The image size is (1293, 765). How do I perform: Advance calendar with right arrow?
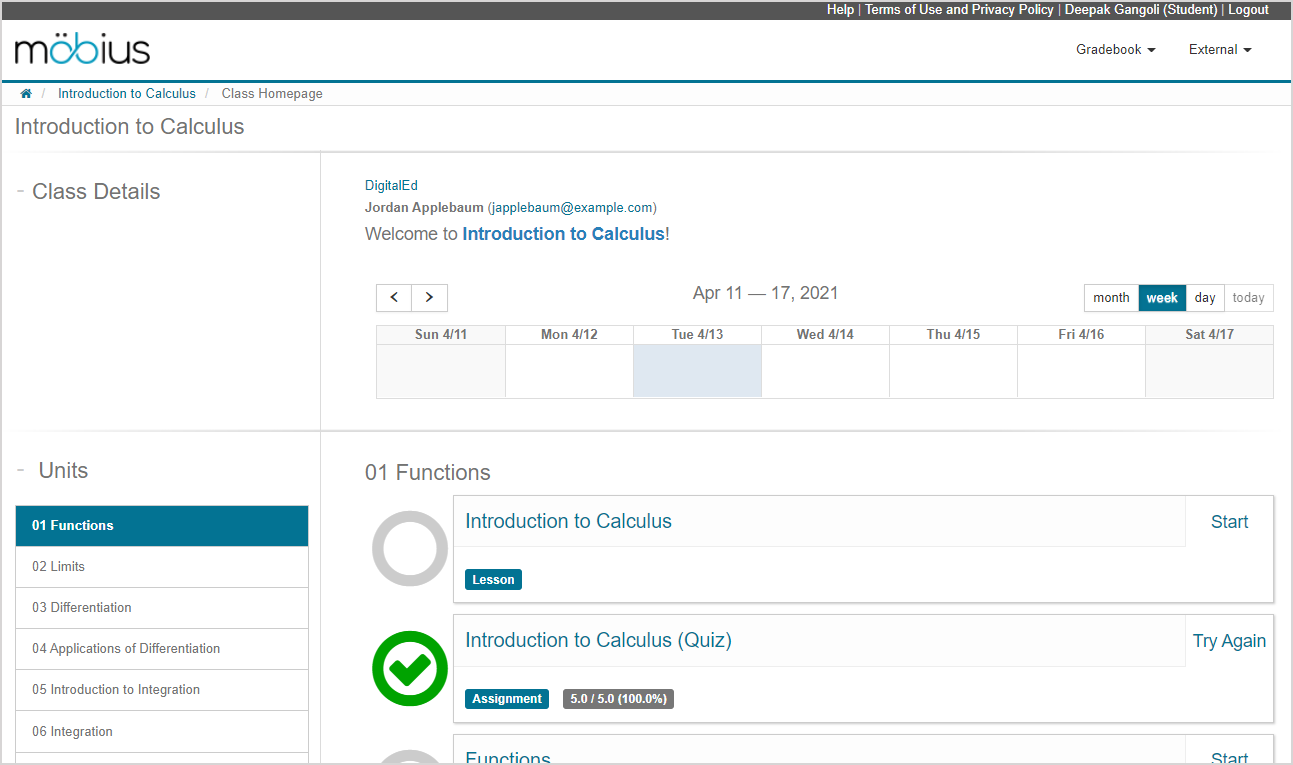429,298
